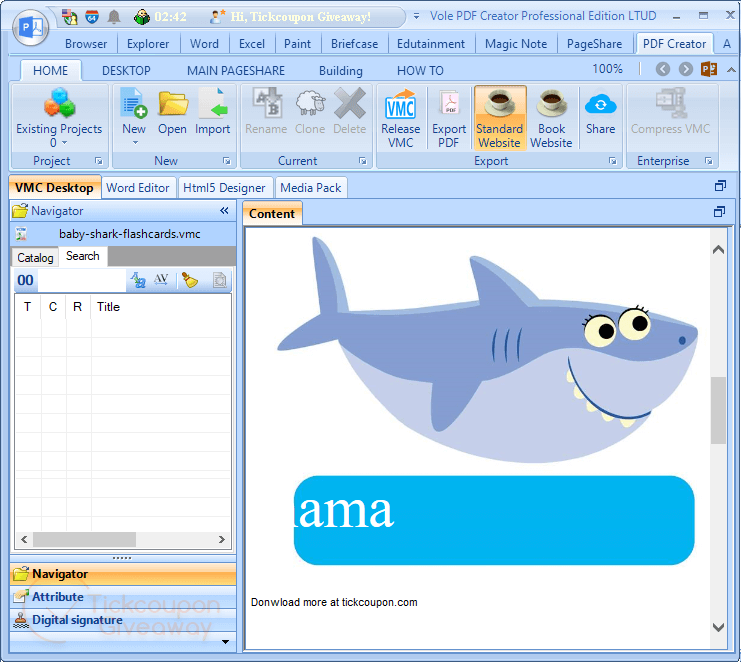Screen dimensions: 741x662
Task: Open Existing Projects list
Action: 59,118
